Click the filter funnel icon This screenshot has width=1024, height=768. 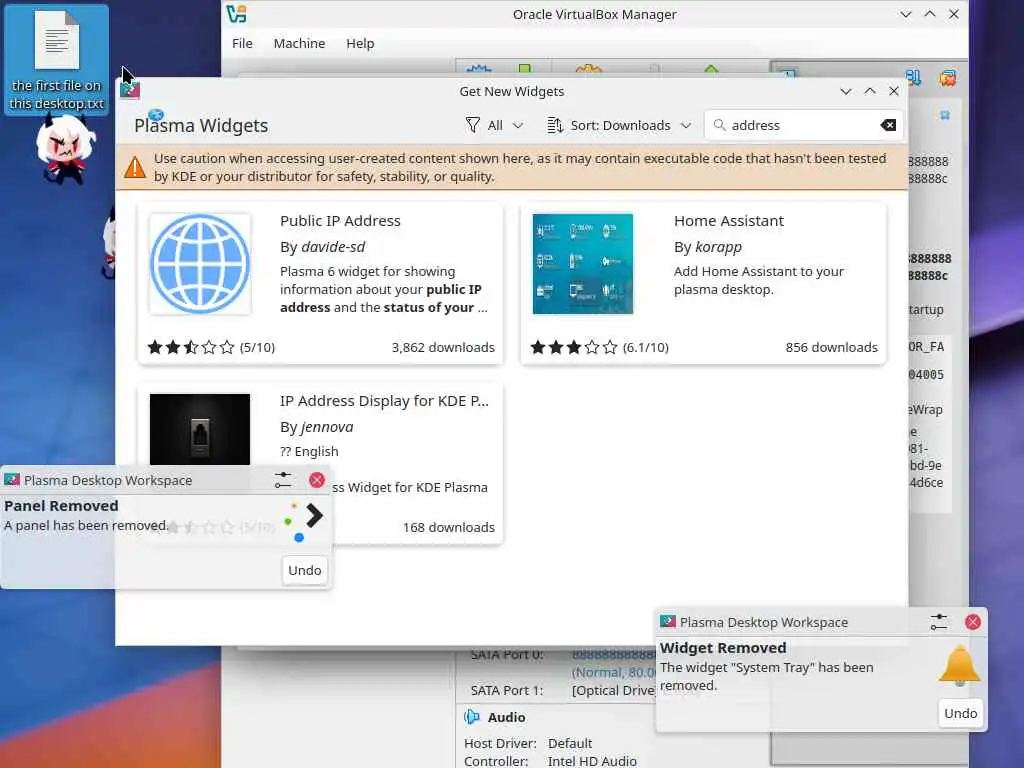[473, 125]
